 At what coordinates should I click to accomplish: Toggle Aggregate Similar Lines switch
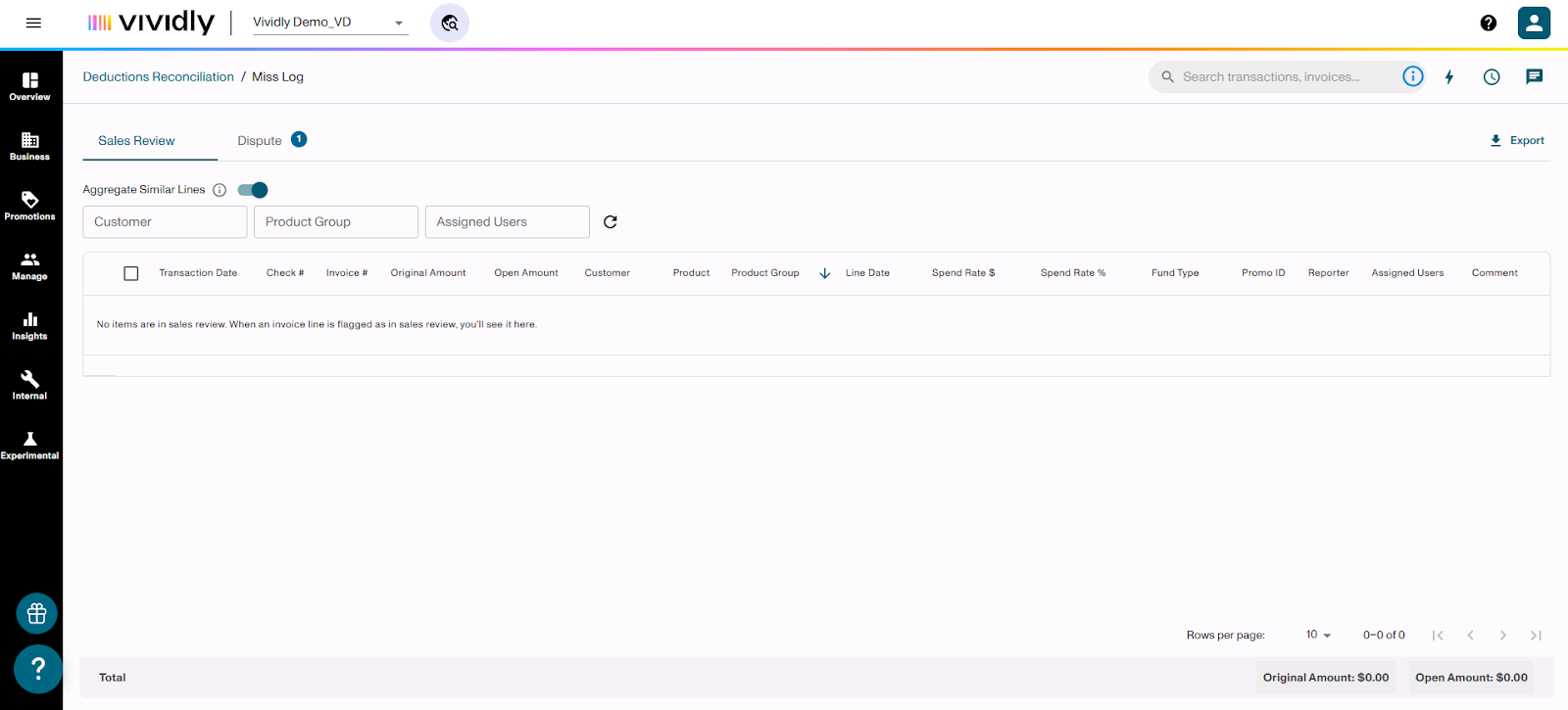coord(253,190)
